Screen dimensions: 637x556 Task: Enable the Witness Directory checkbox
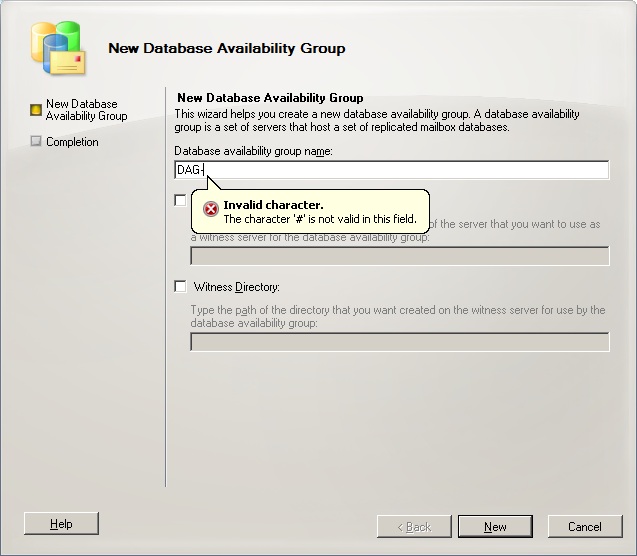(x=180, y=287)
